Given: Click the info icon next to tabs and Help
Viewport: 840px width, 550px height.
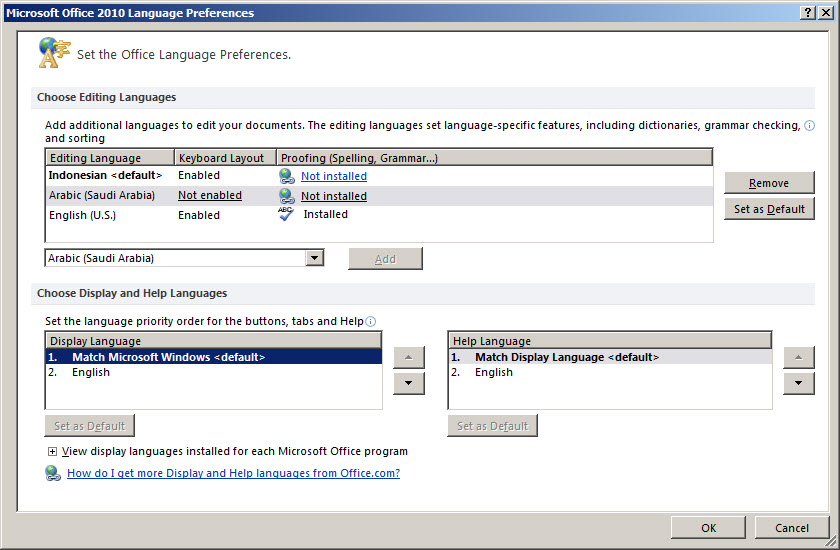Looking at the screenshot, I should click(x=371, y=321).
